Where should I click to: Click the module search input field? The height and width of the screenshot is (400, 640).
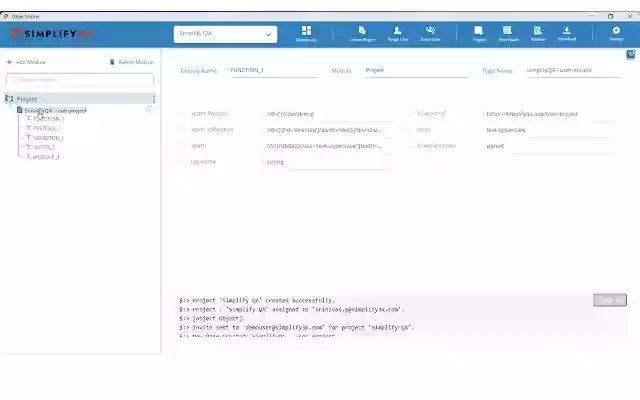pyautogui.click(x=80, y=79)
